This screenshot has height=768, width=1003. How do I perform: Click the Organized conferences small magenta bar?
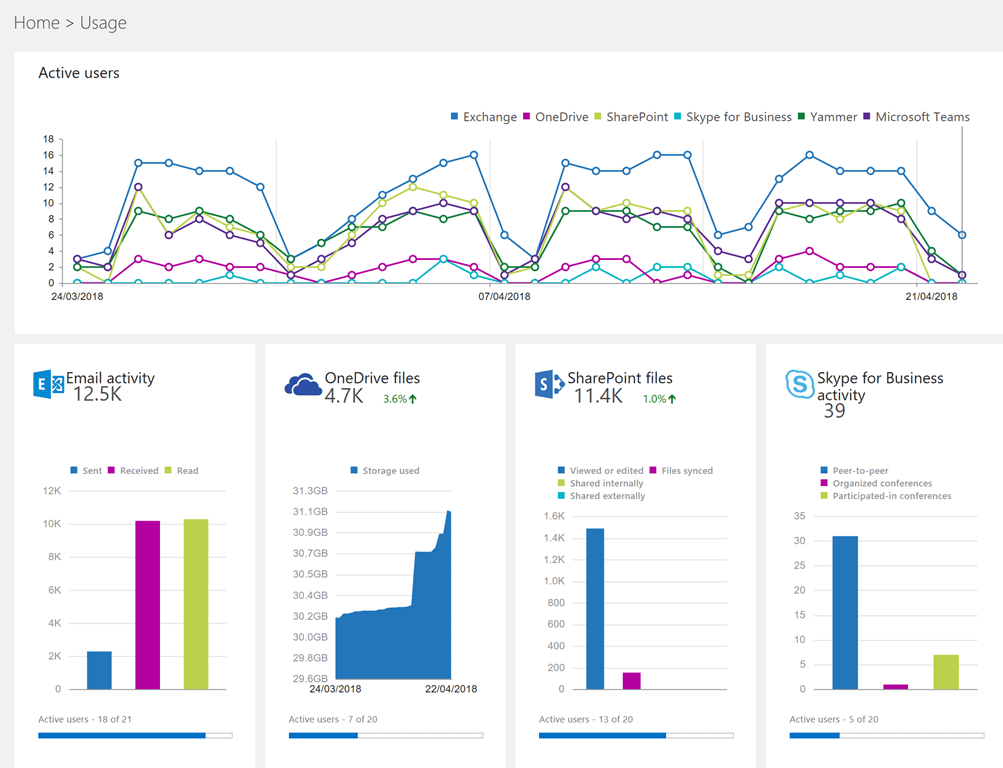pyautogui.click(x=896, y=687)
